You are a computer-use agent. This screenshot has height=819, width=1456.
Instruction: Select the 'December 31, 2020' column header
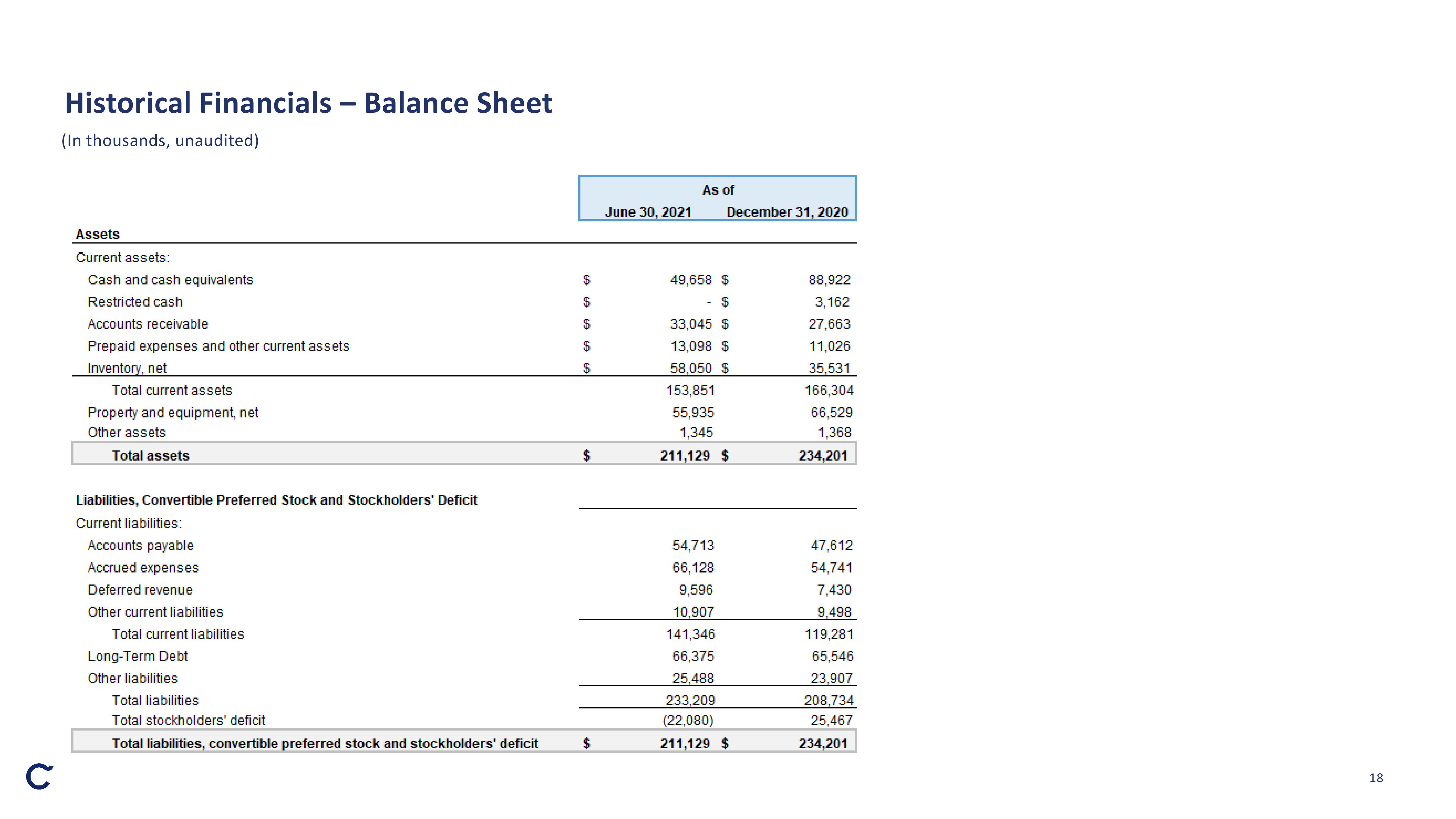click(x=787, y=212)
